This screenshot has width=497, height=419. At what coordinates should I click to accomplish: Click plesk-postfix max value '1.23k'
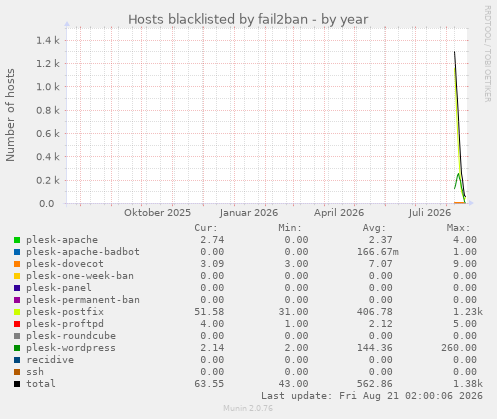(x=468, y=312)
